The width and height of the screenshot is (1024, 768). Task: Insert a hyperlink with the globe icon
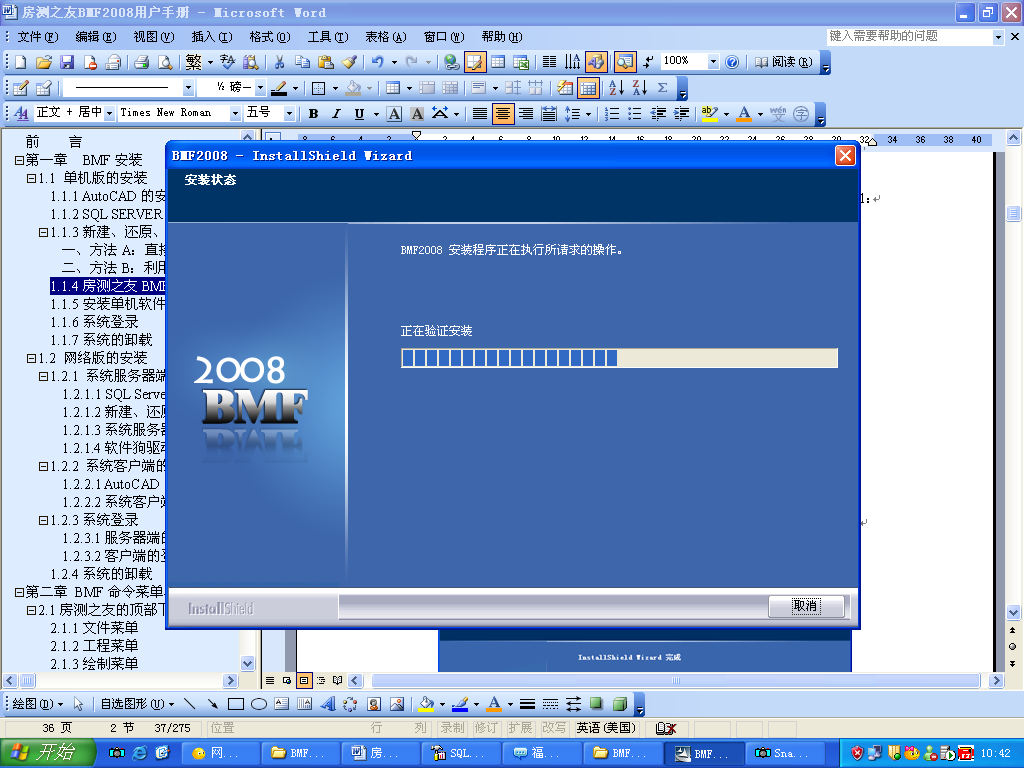451,62
